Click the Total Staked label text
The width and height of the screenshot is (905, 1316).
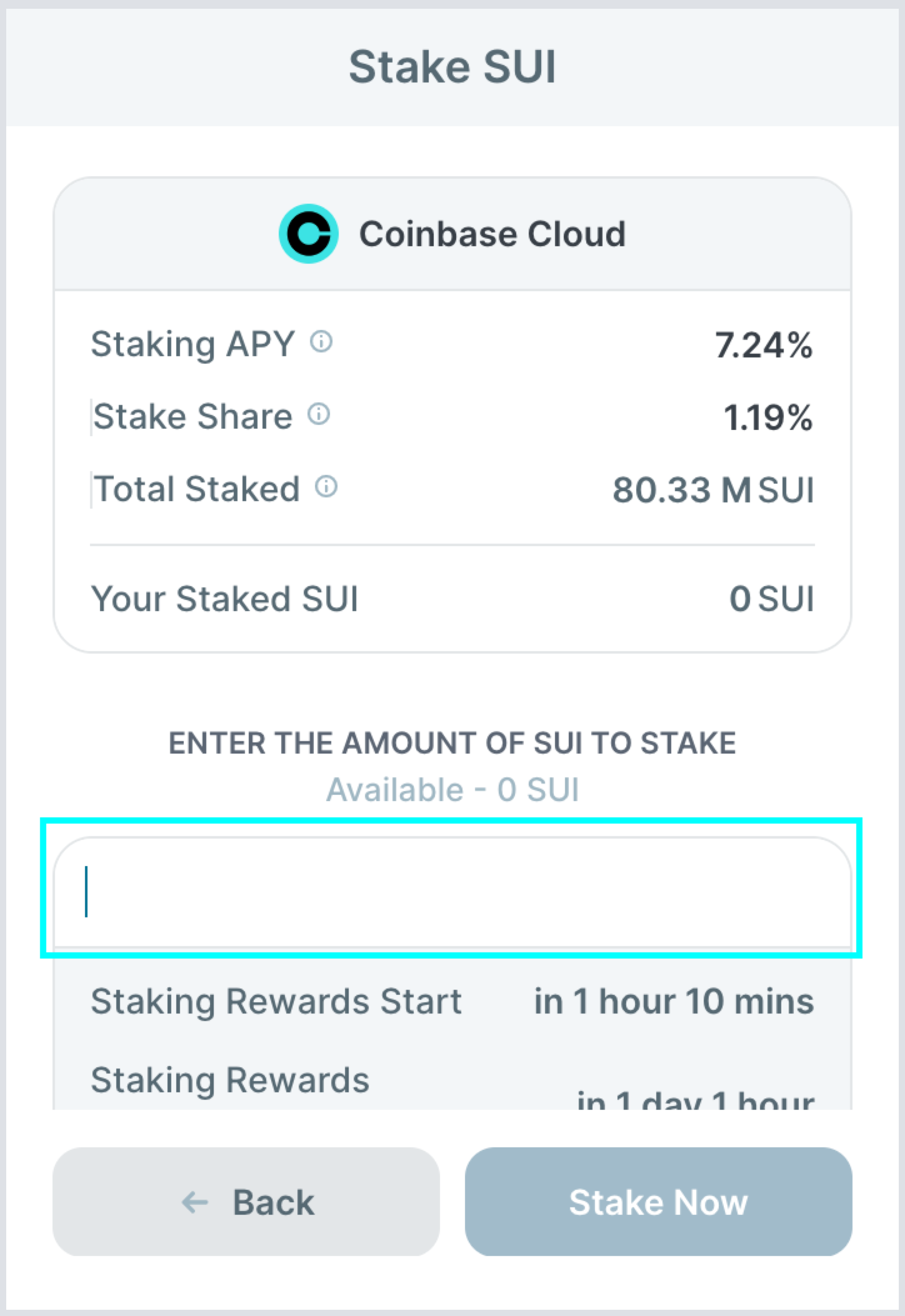click(x=196, y=489)
